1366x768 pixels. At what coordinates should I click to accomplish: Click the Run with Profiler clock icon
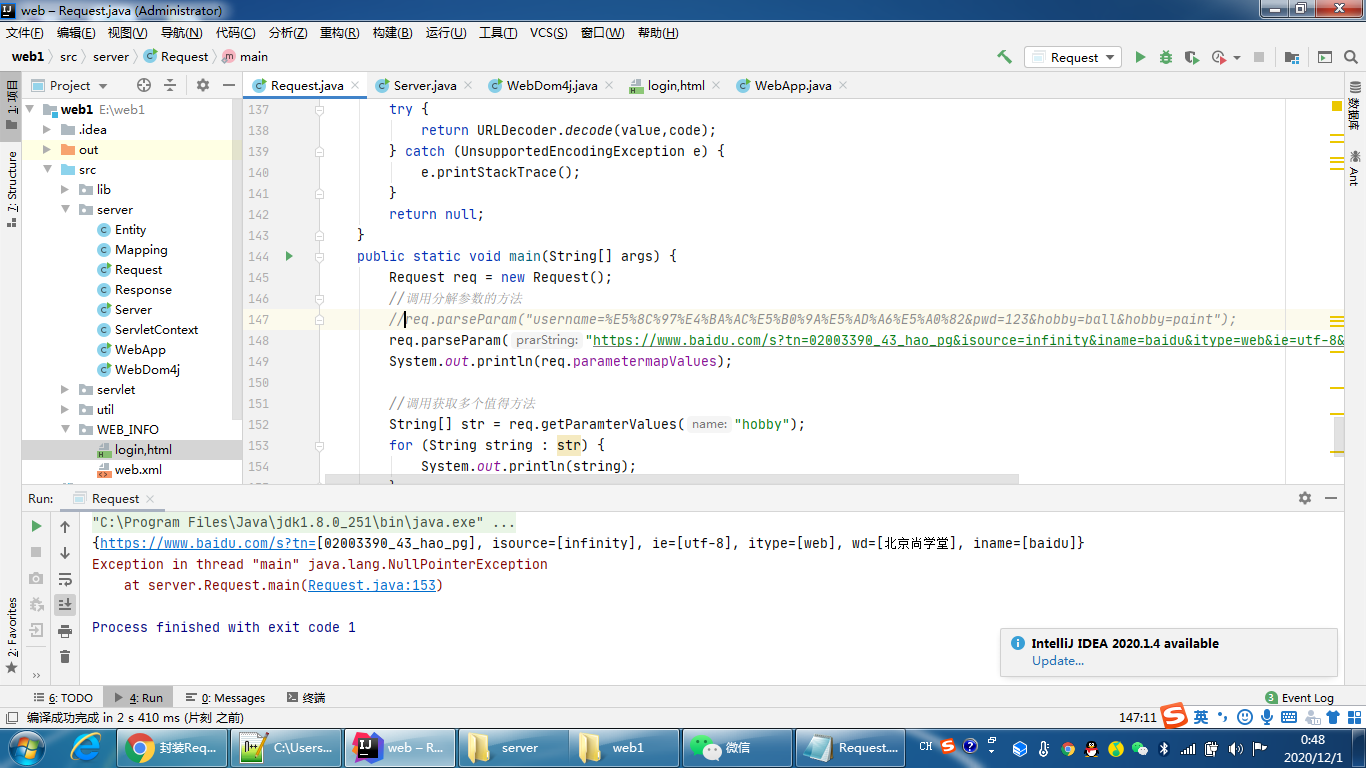click(1218, 57)
